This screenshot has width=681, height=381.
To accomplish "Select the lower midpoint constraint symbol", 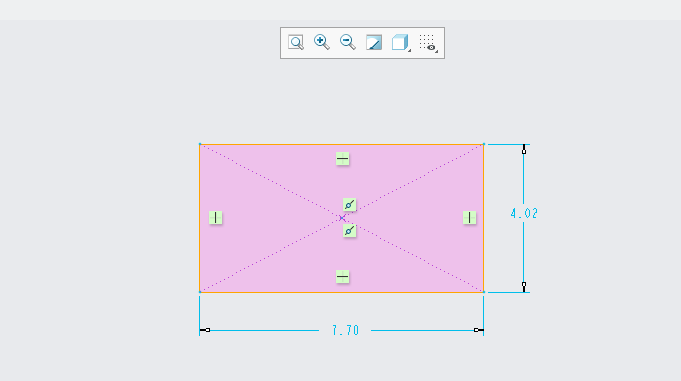I will point(350,231).
